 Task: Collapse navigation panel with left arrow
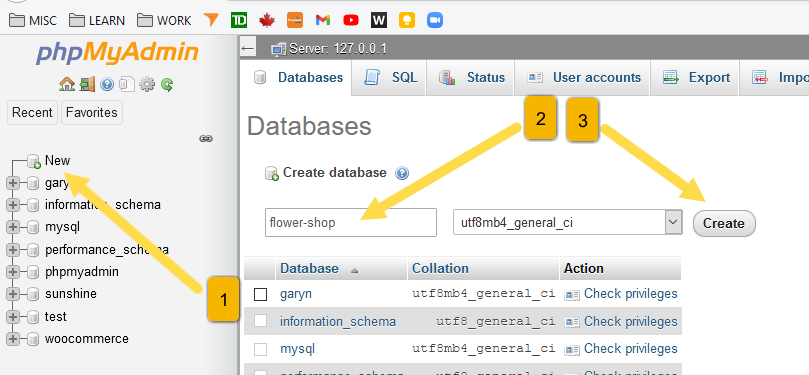click(248, 49)
